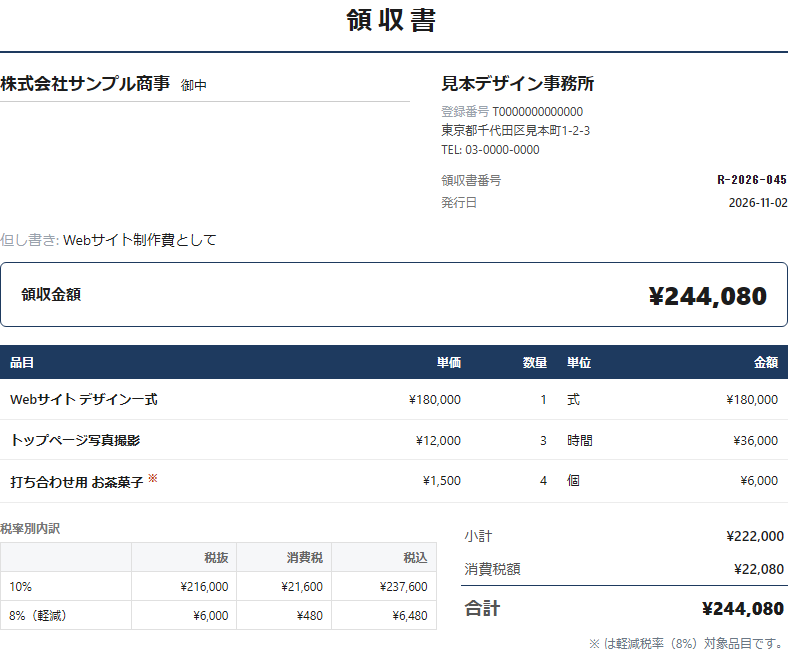This screenshot has width=788, height=652.
Task: Click the 領収金額 label
Action: pos(51,295)
